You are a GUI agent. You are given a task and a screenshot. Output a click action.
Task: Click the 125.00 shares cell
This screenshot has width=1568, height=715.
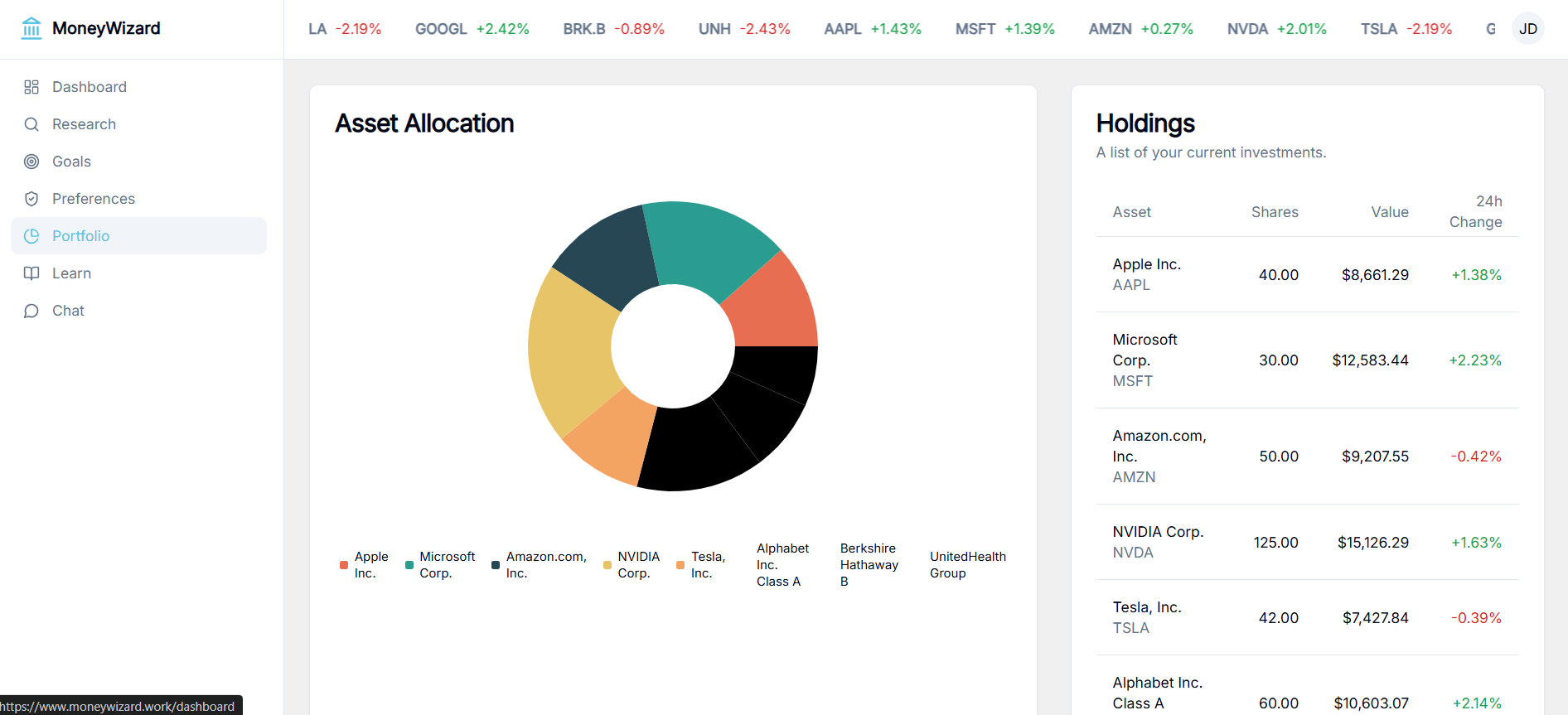(x=1275, y=543)
